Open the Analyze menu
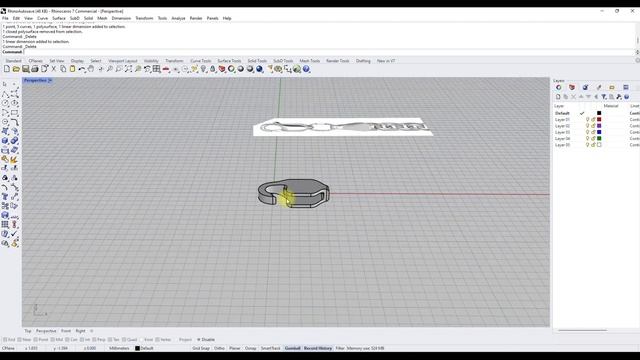Image resolution: width=640 pixels, height=360 pixels. (x=178, y=18)
